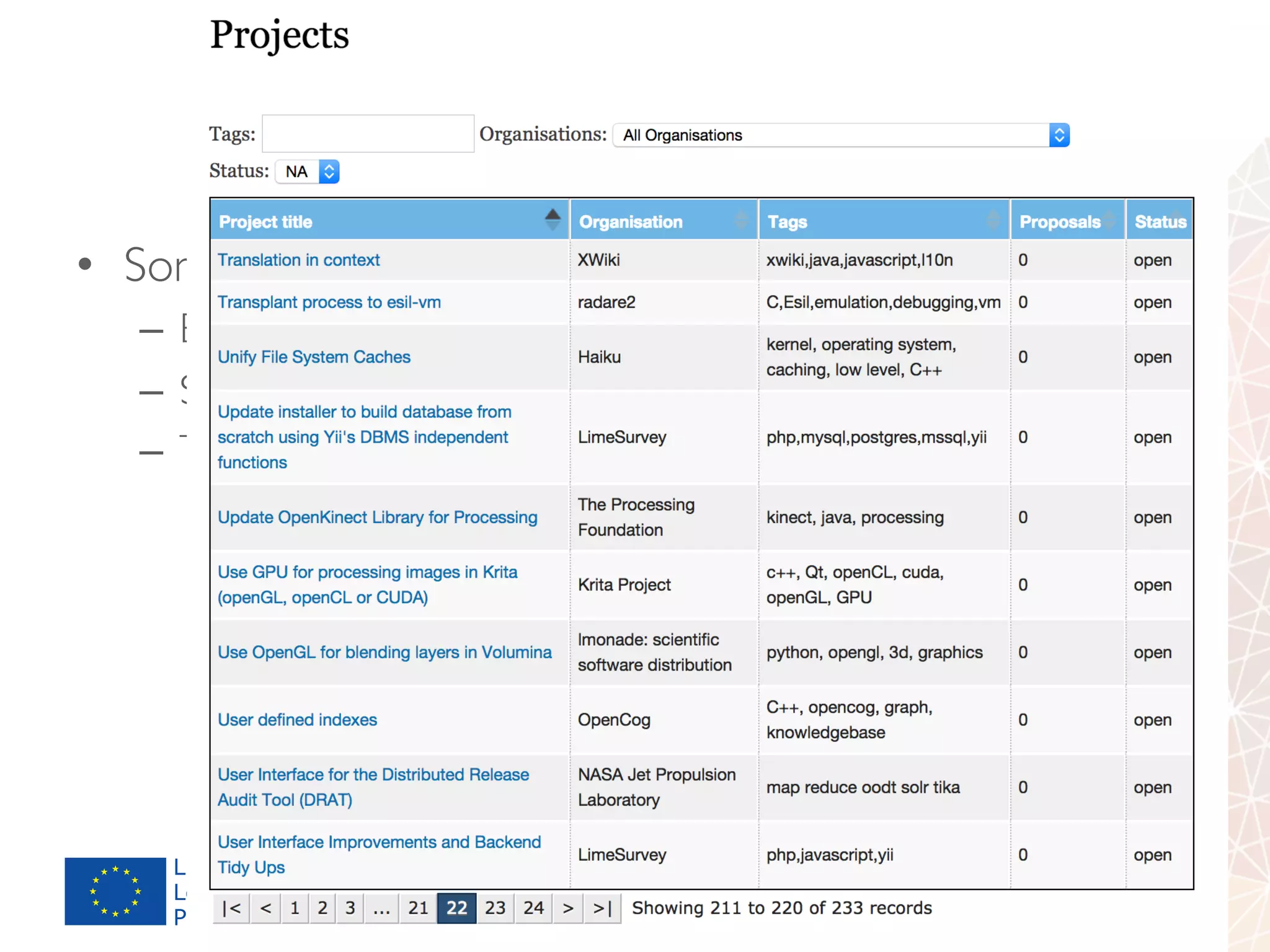Image resolution: width=1270 pixels, height=952 pixels.
Task: Open Use OpenGL for blending layers in Volumina
Action: pos(384,652)
